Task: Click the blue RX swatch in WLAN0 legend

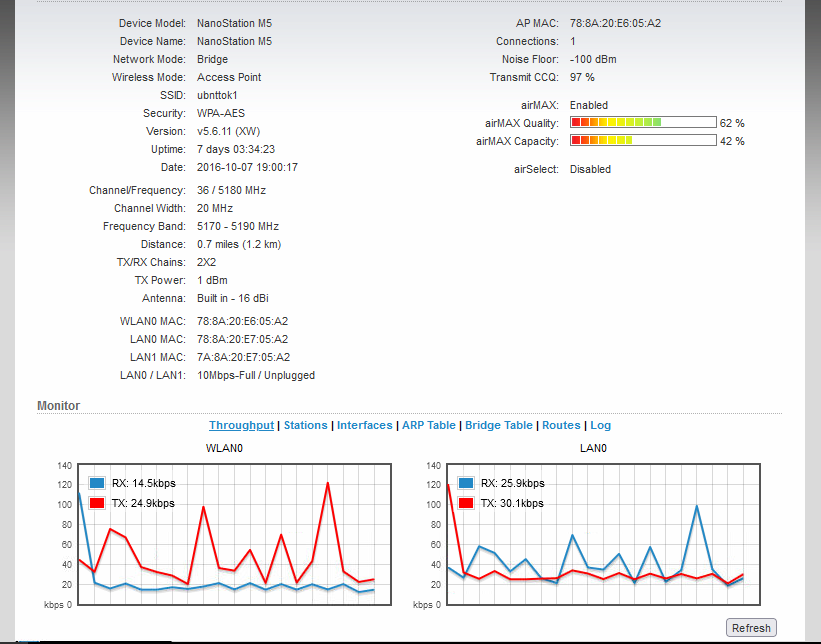Action: (97, 483)
